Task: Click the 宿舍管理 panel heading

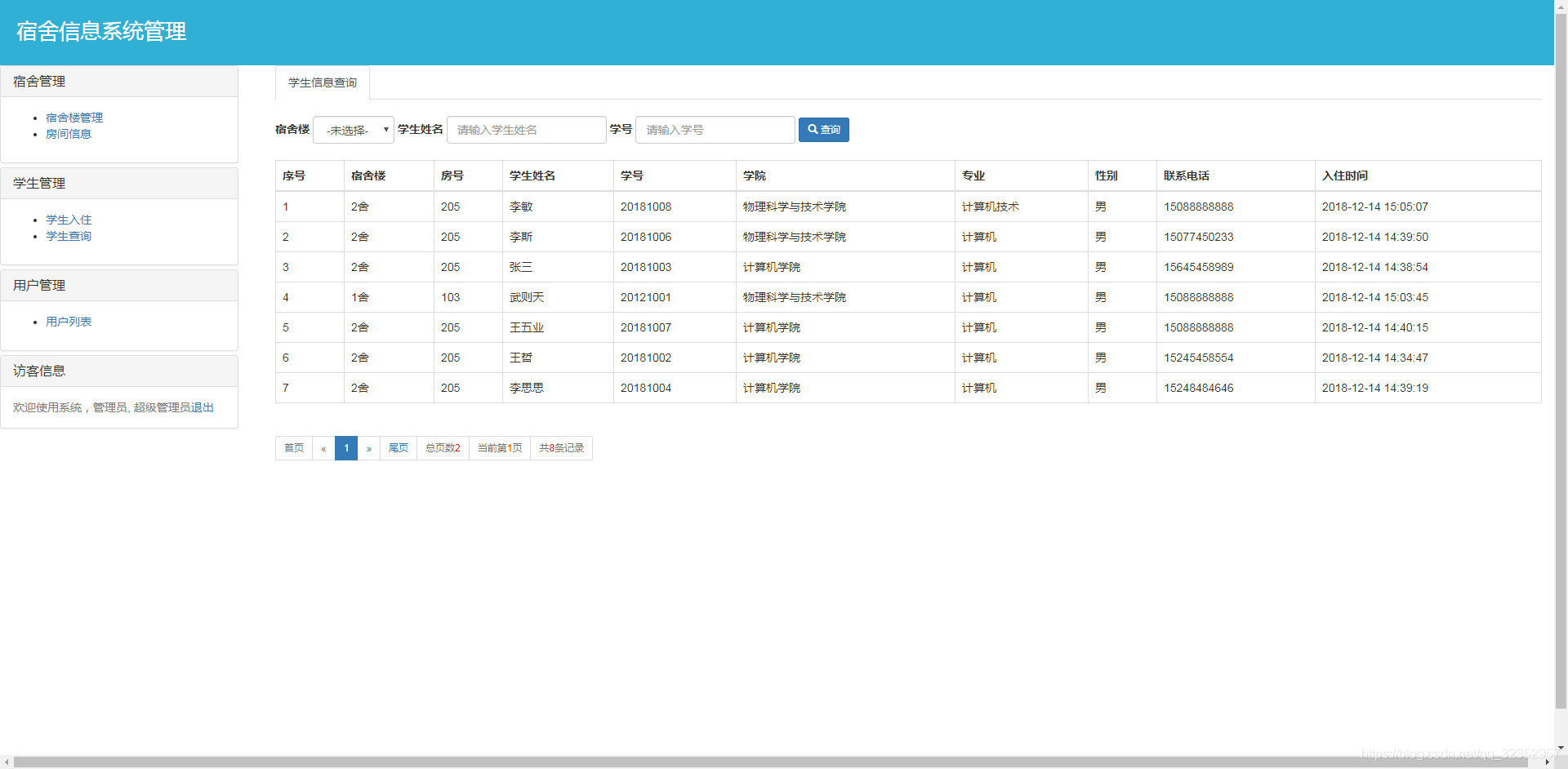Action: (x=119, y=82)
